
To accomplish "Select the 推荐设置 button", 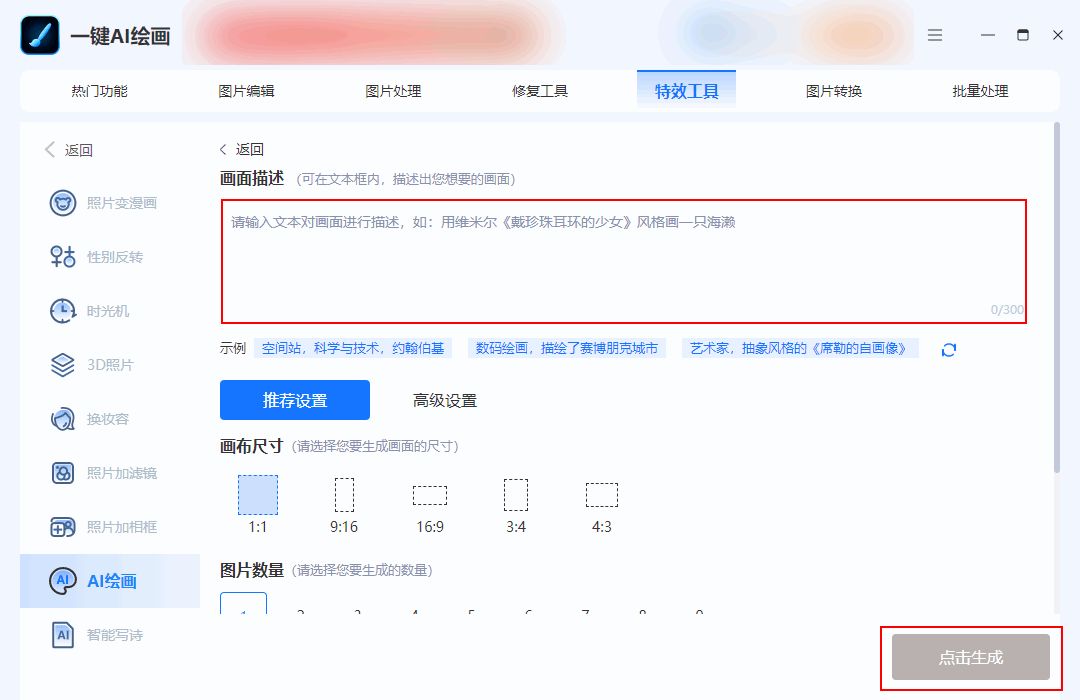I will click(x=295, y=400).
